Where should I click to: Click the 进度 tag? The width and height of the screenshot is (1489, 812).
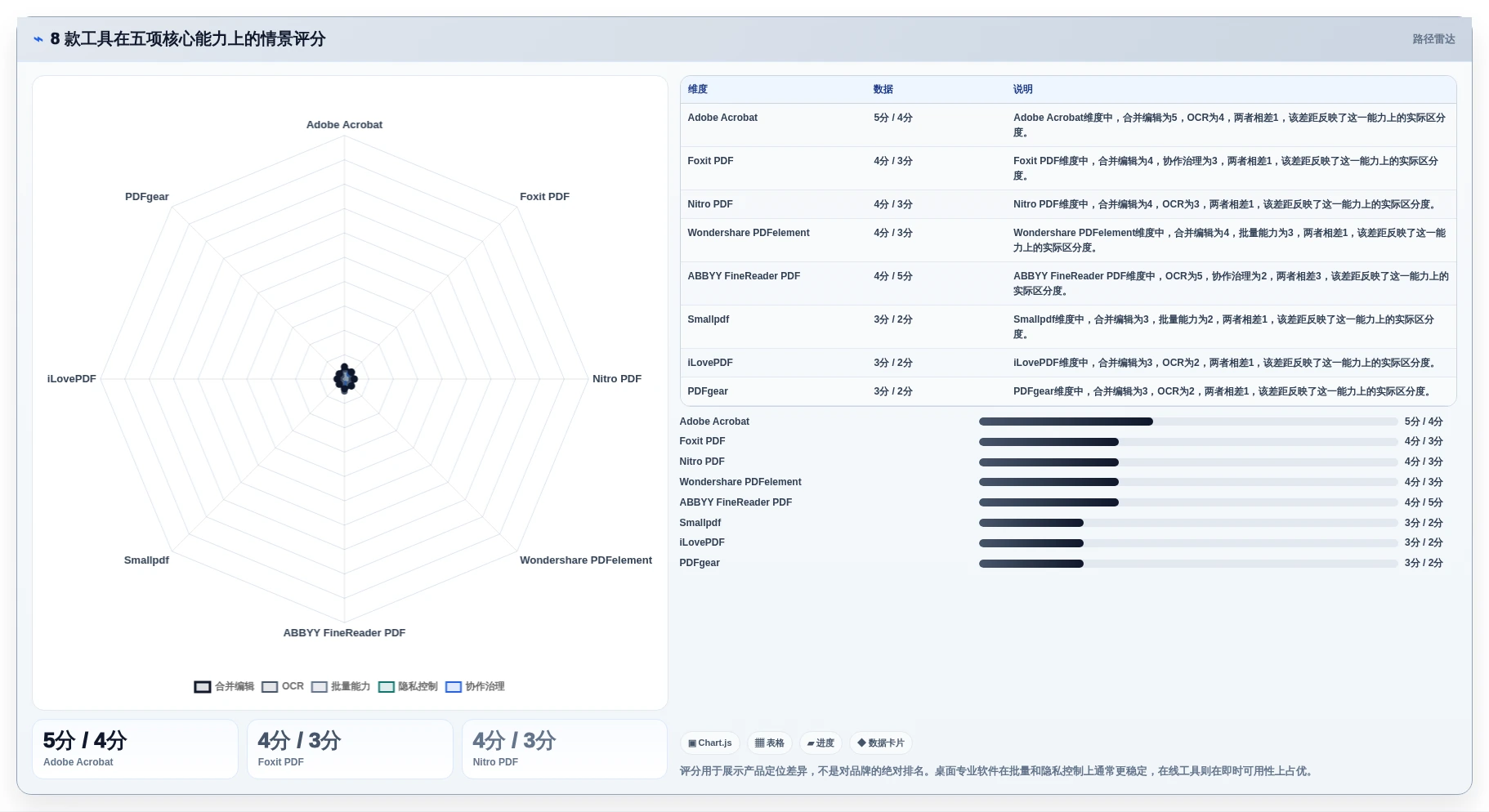tap(821, 743)
